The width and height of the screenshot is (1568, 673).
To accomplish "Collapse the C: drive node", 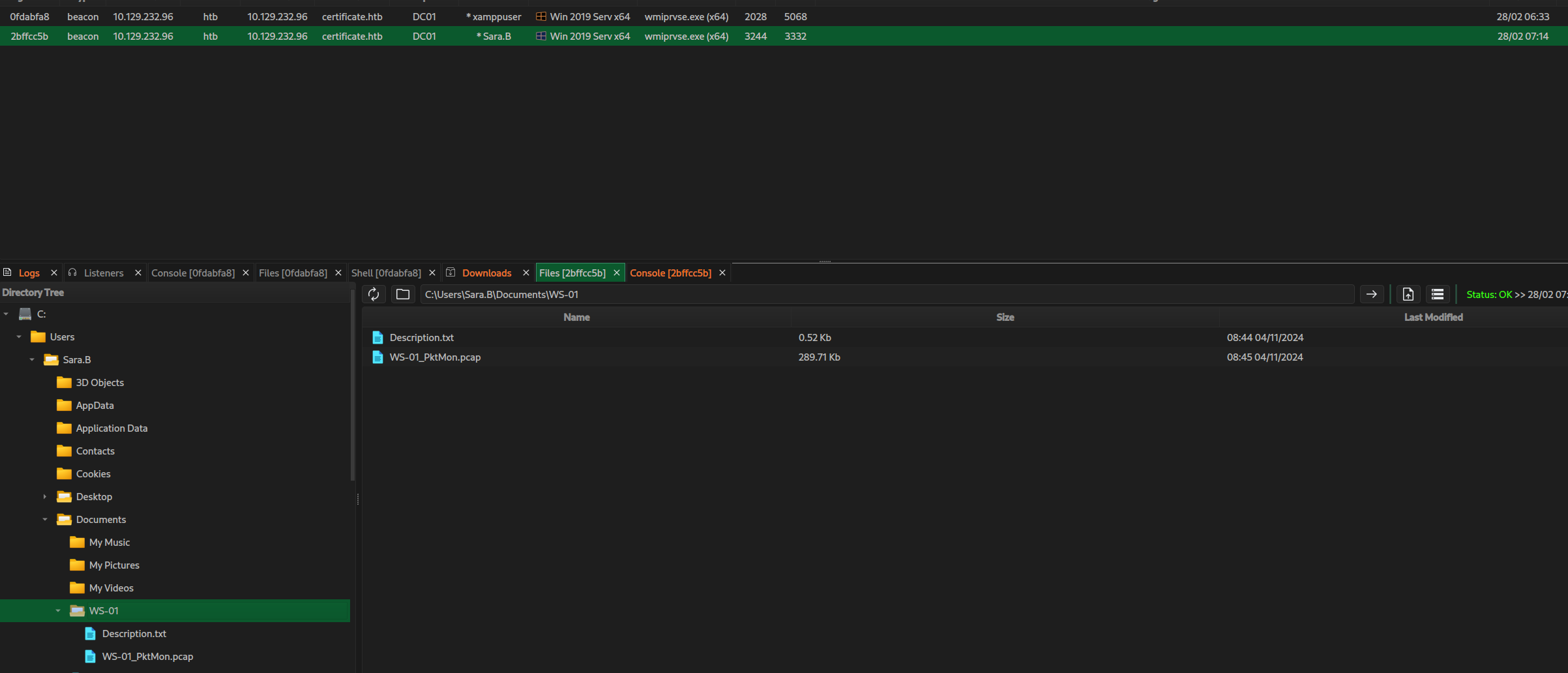I will (7, 314).
